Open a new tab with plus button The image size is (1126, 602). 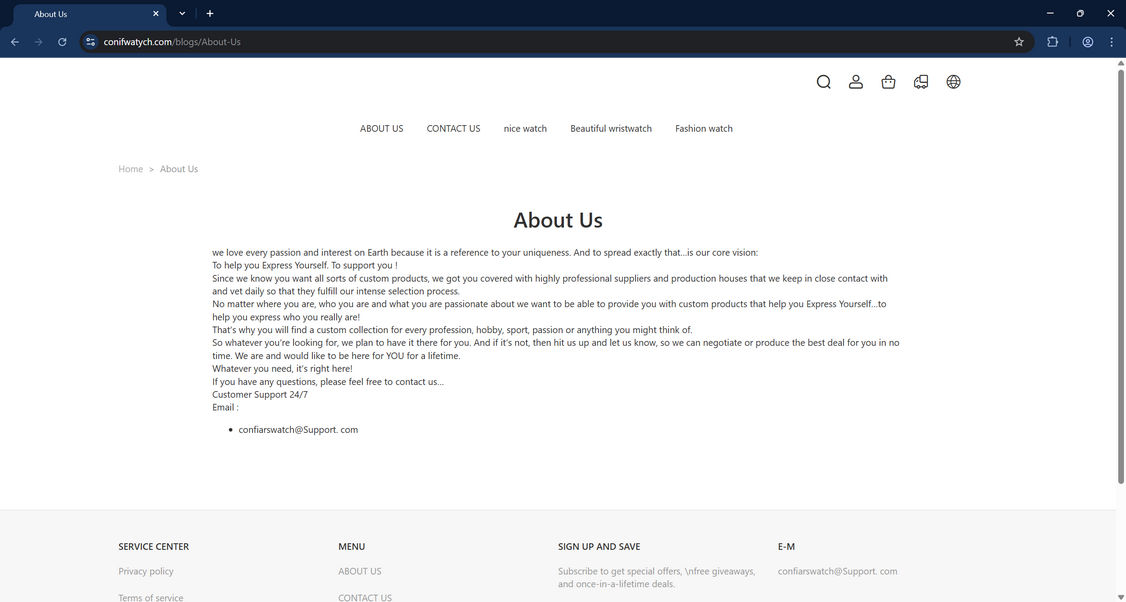coord(210,14)
